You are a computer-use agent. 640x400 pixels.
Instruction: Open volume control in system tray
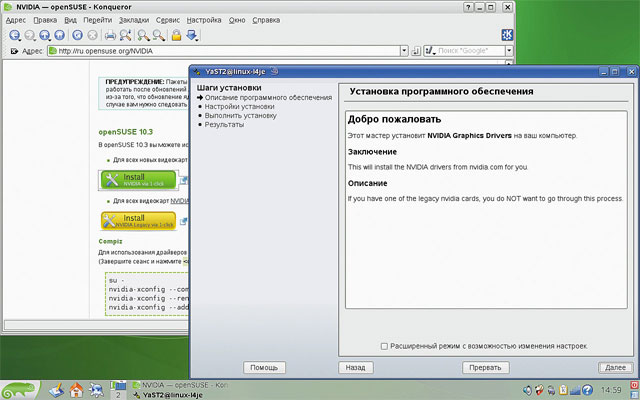pos(528,390)
